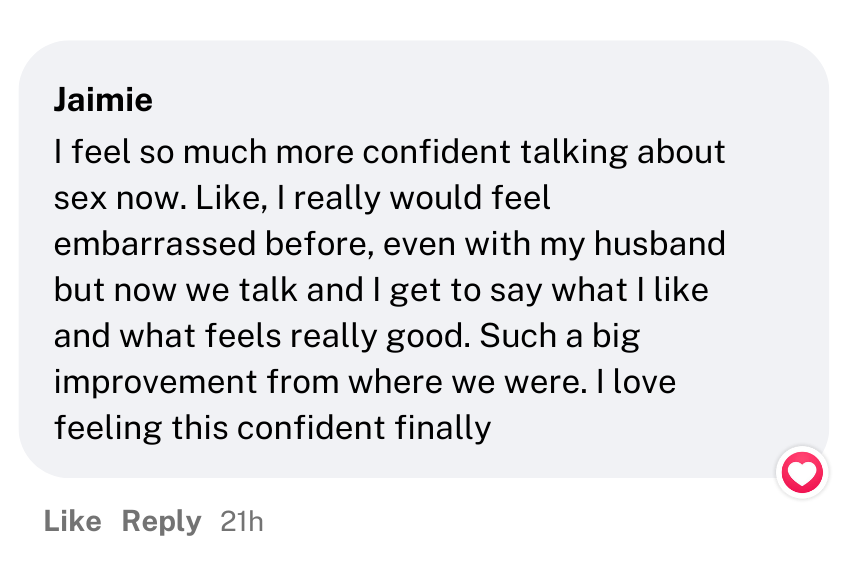Like Jaimie's comment

pos(72,521)
